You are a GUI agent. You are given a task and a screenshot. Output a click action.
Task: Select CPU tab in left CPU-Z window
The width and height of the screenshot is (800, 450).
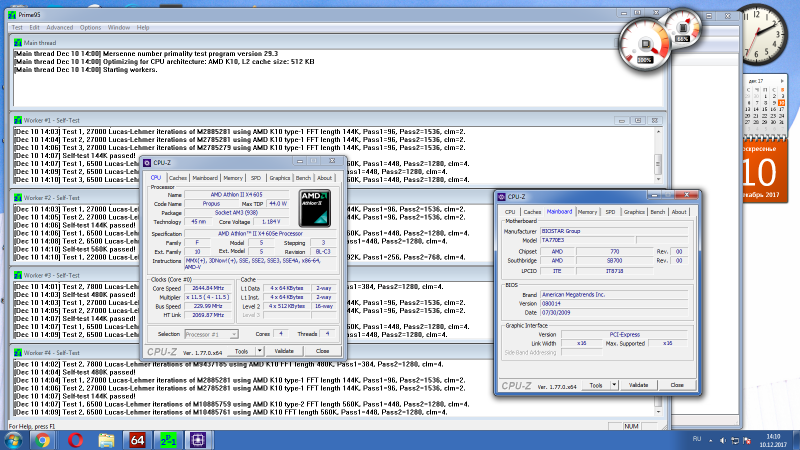[x=156, y=178]
